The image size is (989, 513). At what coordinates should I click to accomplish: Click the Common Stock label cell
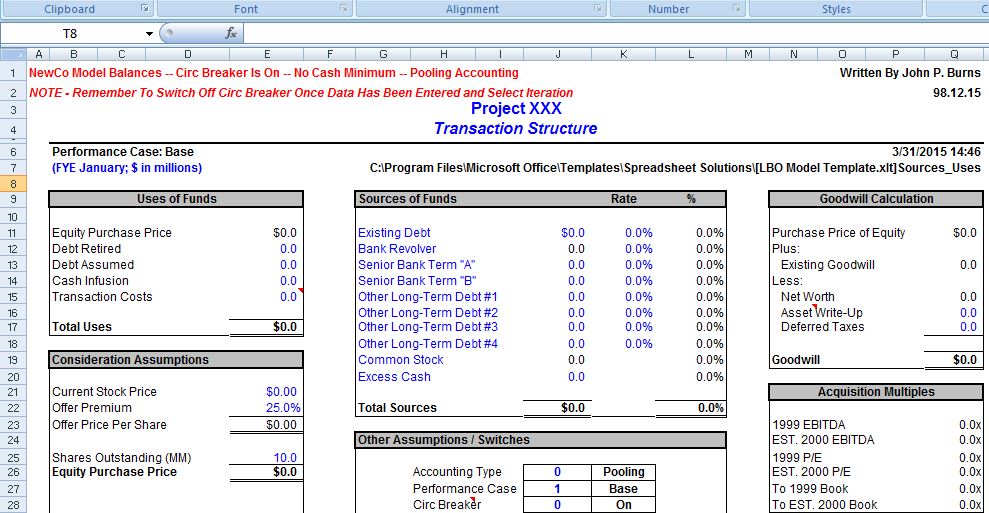[400, 360]
